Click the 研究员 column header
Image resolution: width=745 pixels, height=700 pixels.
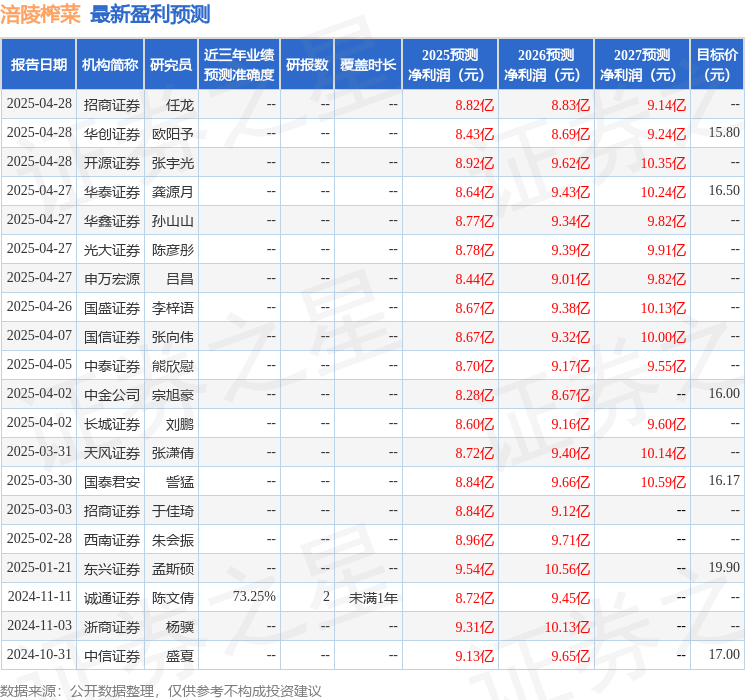tap(171, 65)
